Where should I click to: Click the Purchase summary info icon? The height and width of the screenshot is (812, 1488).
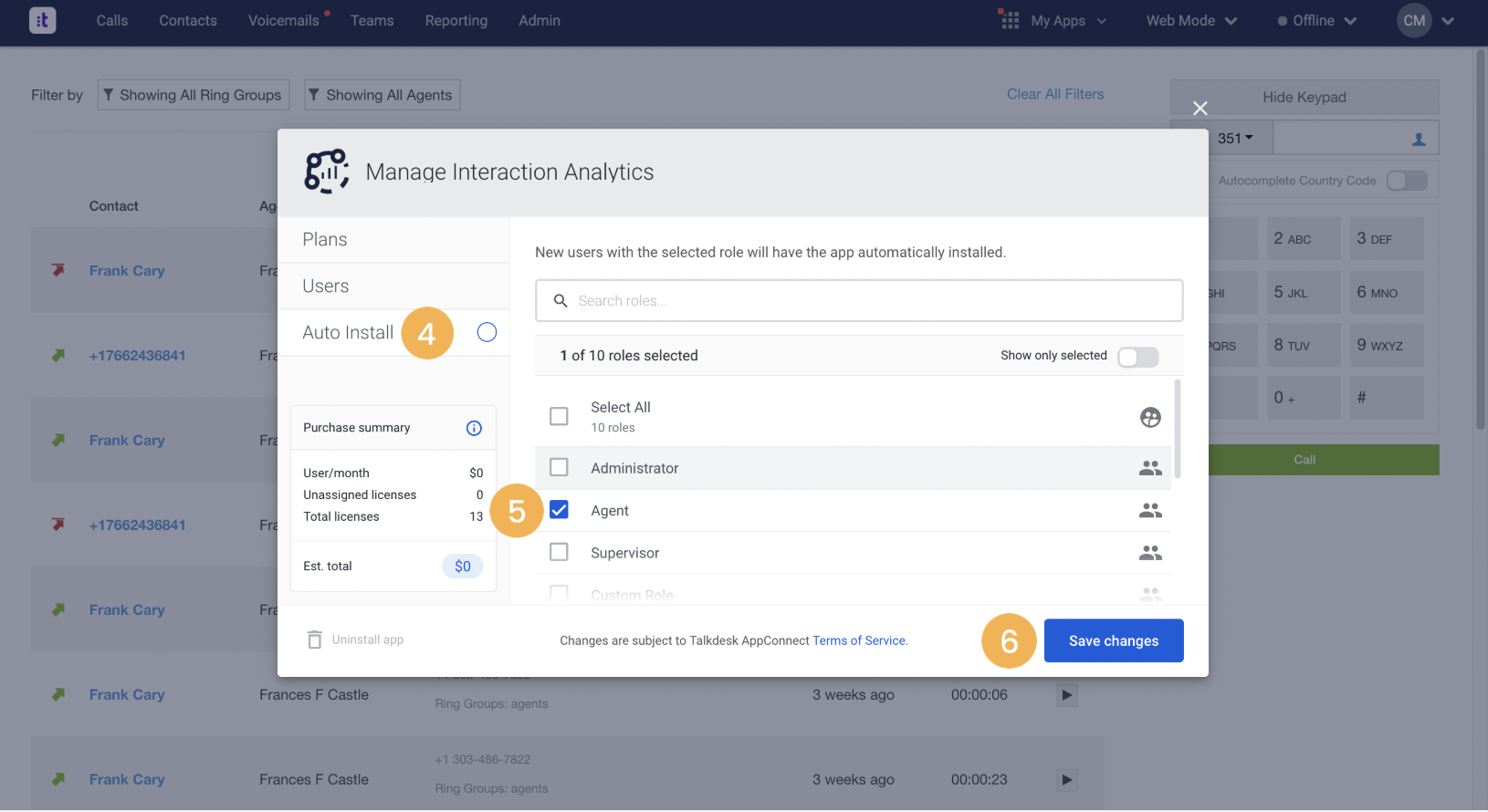point(474,428)
